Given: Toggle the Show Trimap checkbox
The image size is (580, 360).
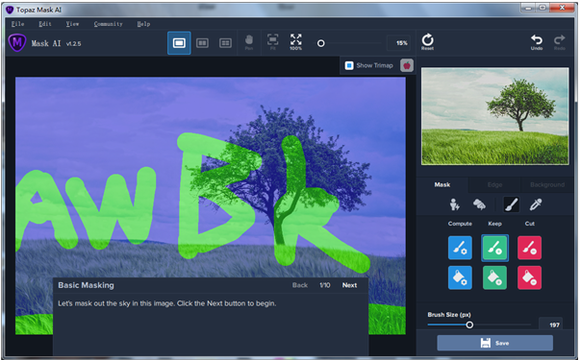Looking at the screenshot, I should tap(349, 65).
